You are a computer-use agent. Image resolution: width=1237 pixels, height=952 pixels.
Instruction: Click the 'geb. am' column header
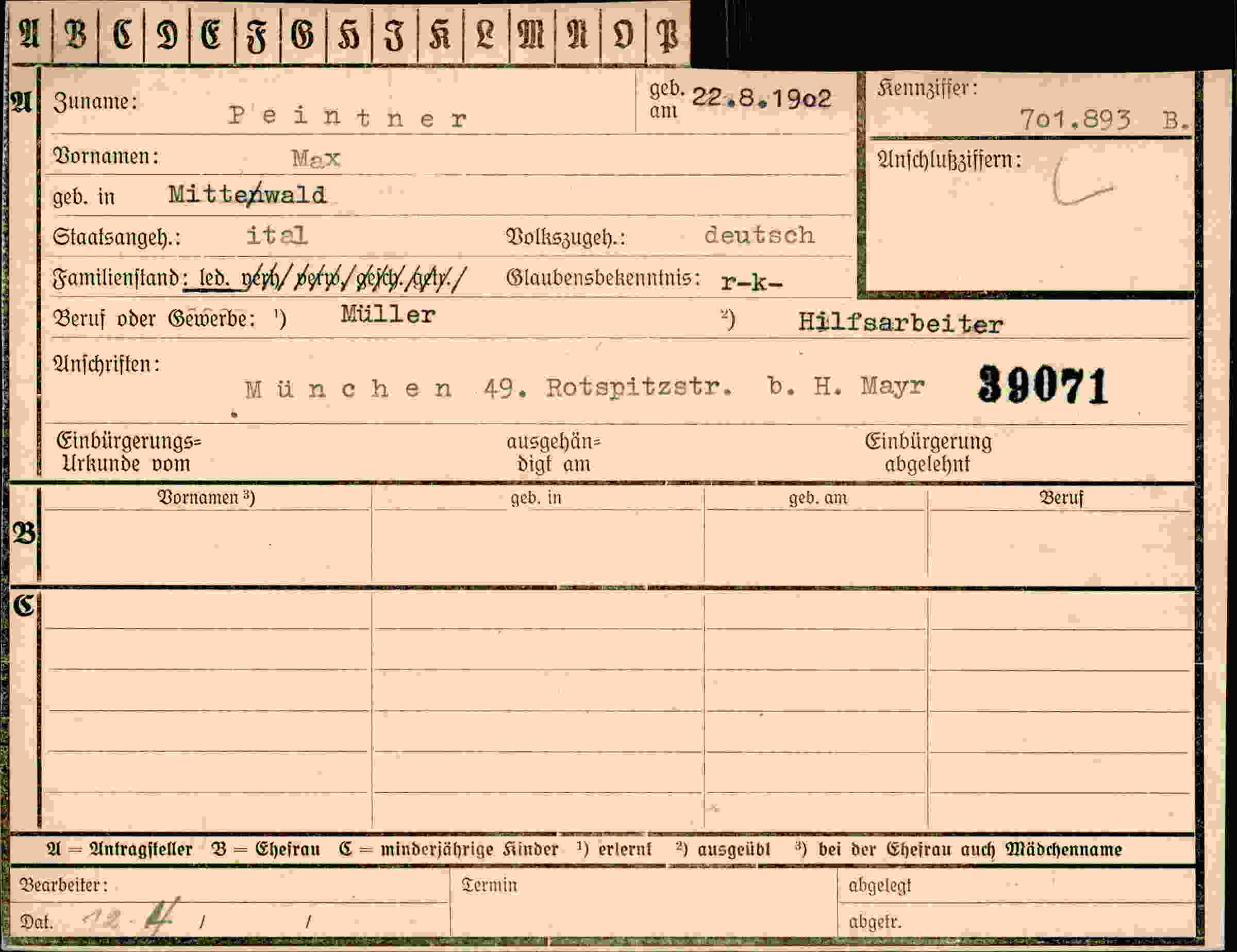point(818,498)
